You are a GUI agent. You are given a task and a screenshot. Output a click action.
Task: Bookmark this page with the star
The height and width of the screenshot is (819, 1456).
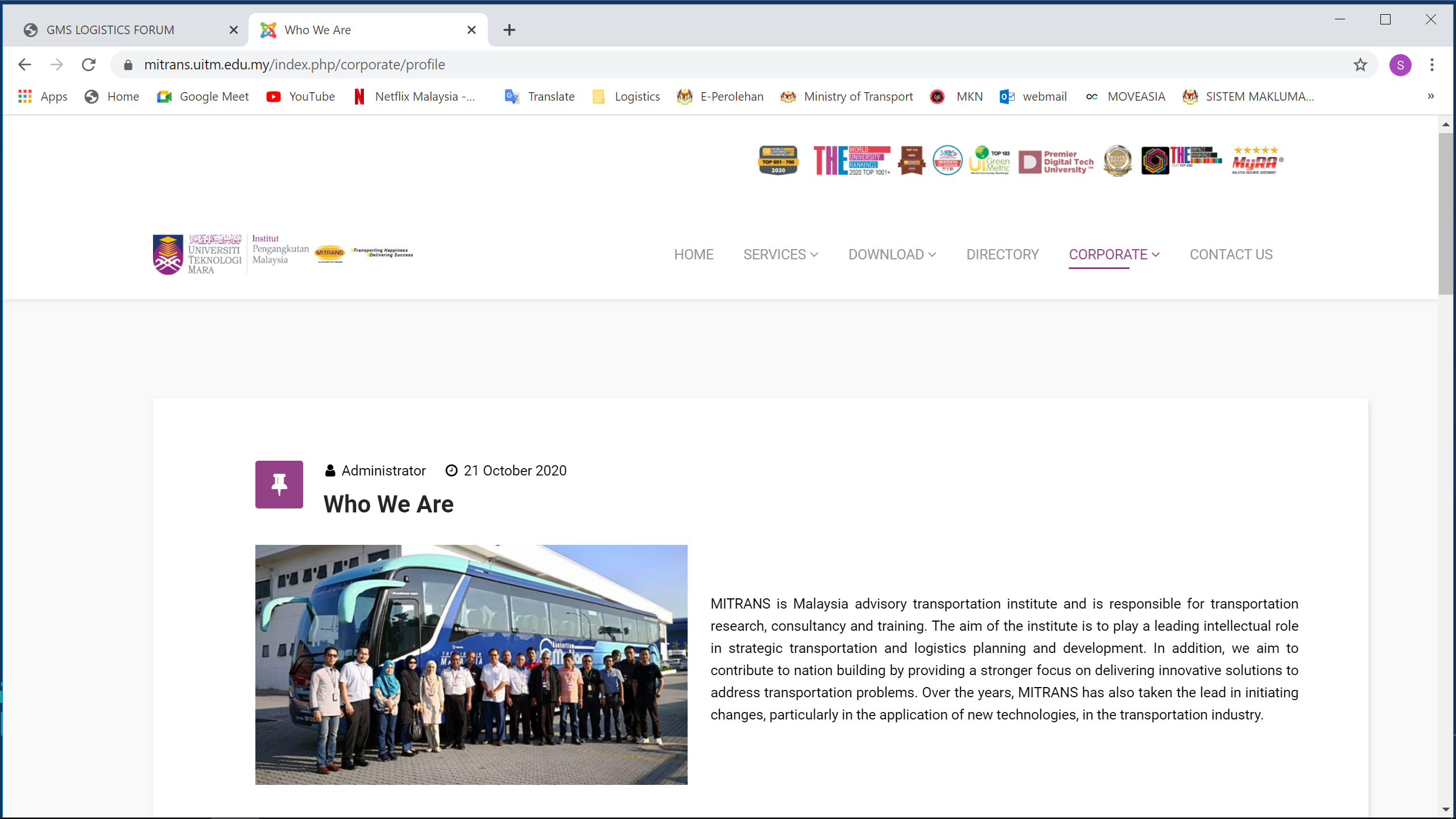1360,65
